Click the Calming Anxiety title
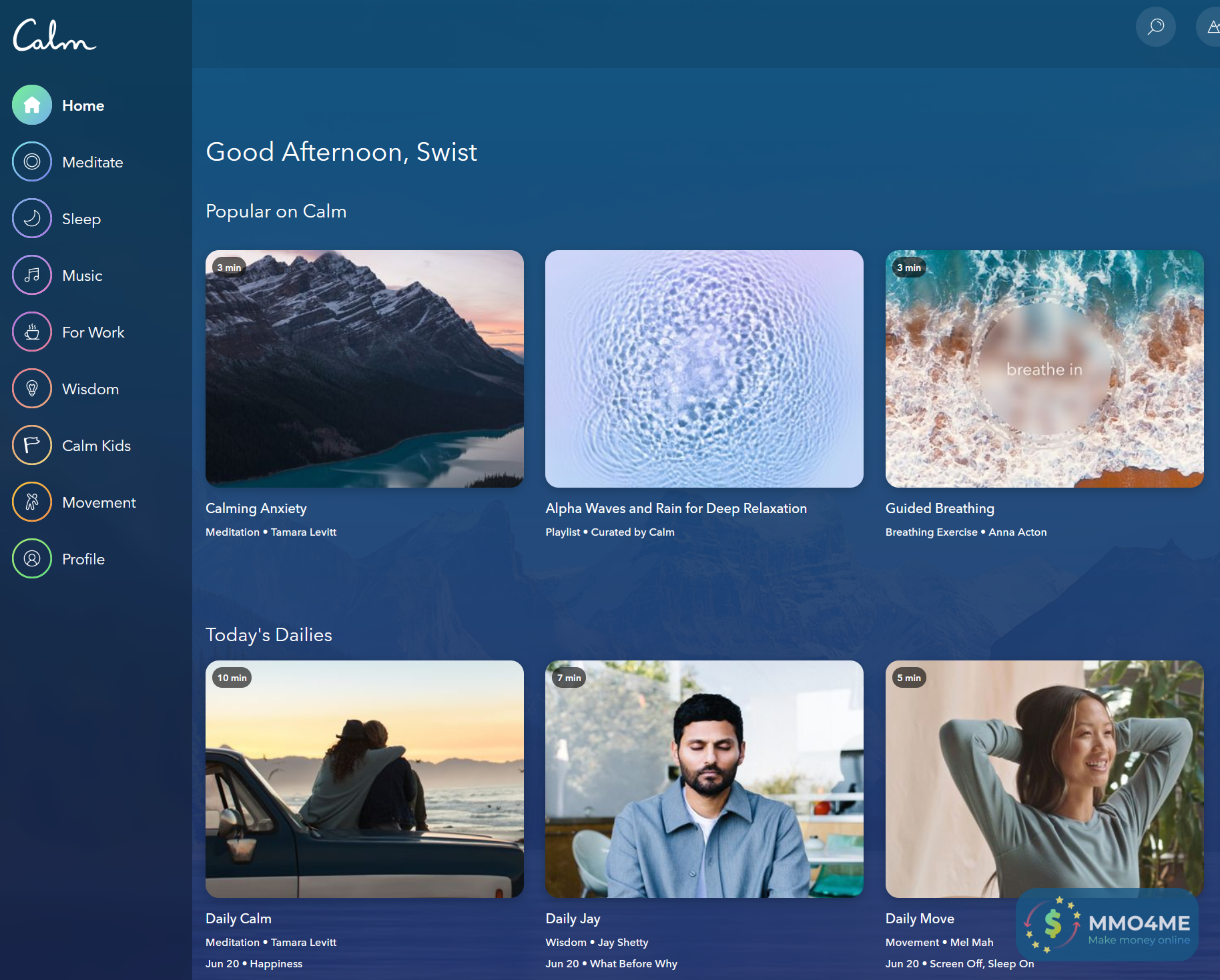This screenshot has height=980, width=1220. [256, 508]
